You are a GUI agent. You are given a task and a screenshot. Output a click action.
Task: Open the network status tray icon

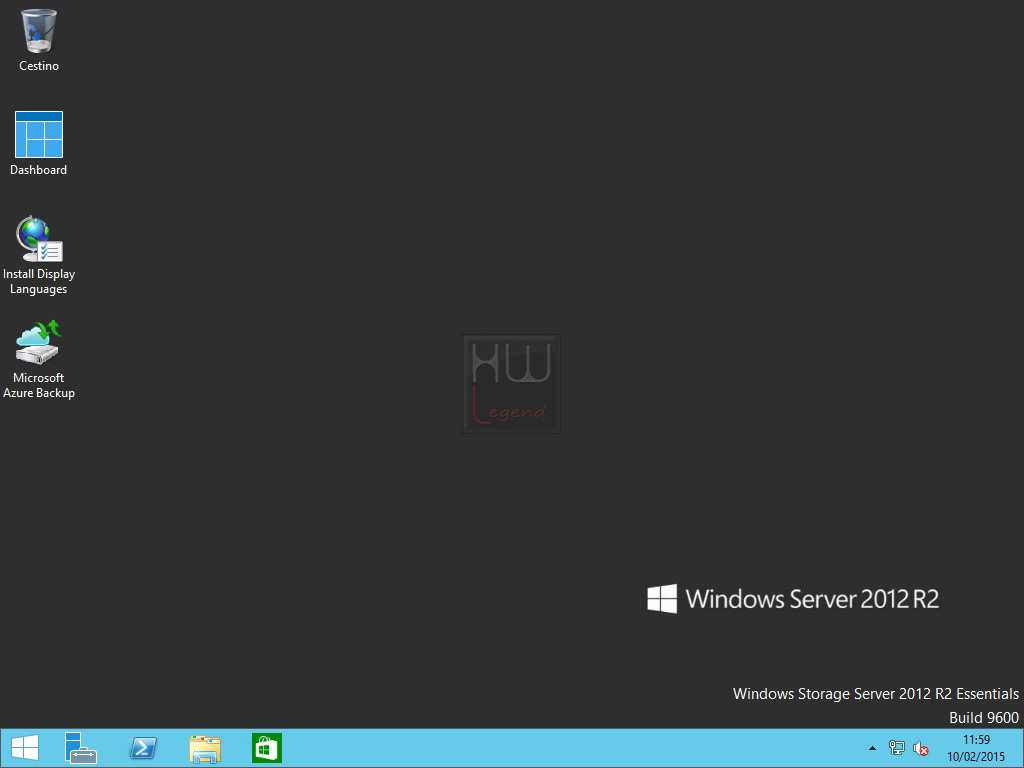[x=897, y=748]
